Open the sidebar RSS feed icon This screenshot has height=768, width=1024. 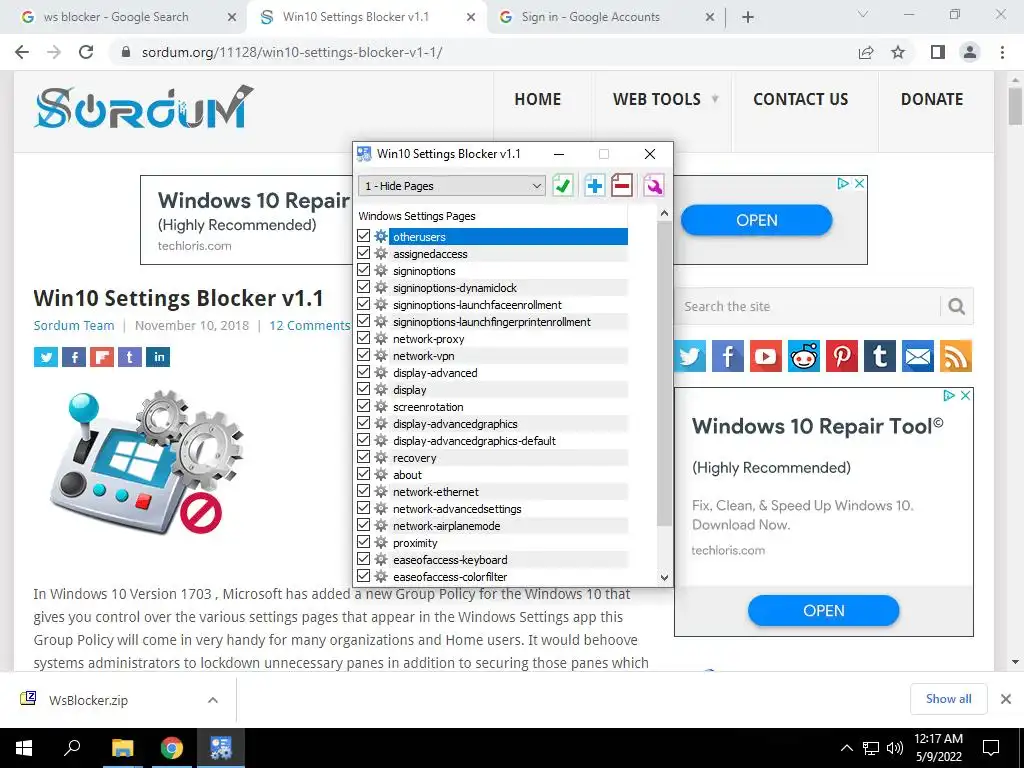956,356
